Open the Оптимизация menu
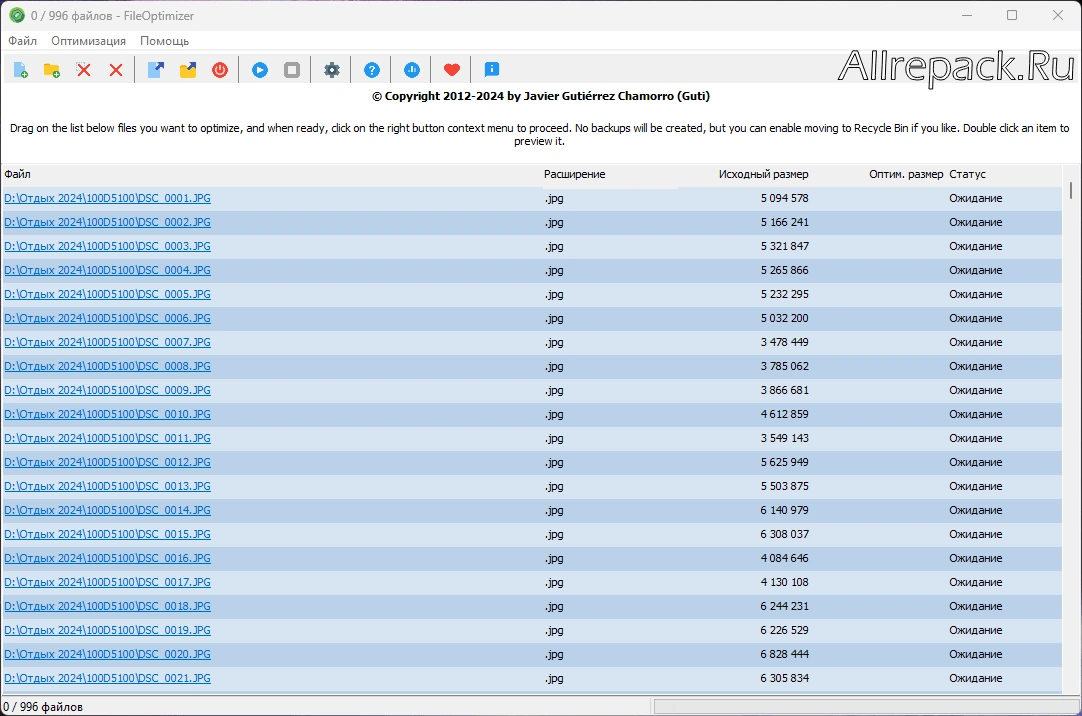This screenshot has height=716, width=1082. tap(88, 41)
